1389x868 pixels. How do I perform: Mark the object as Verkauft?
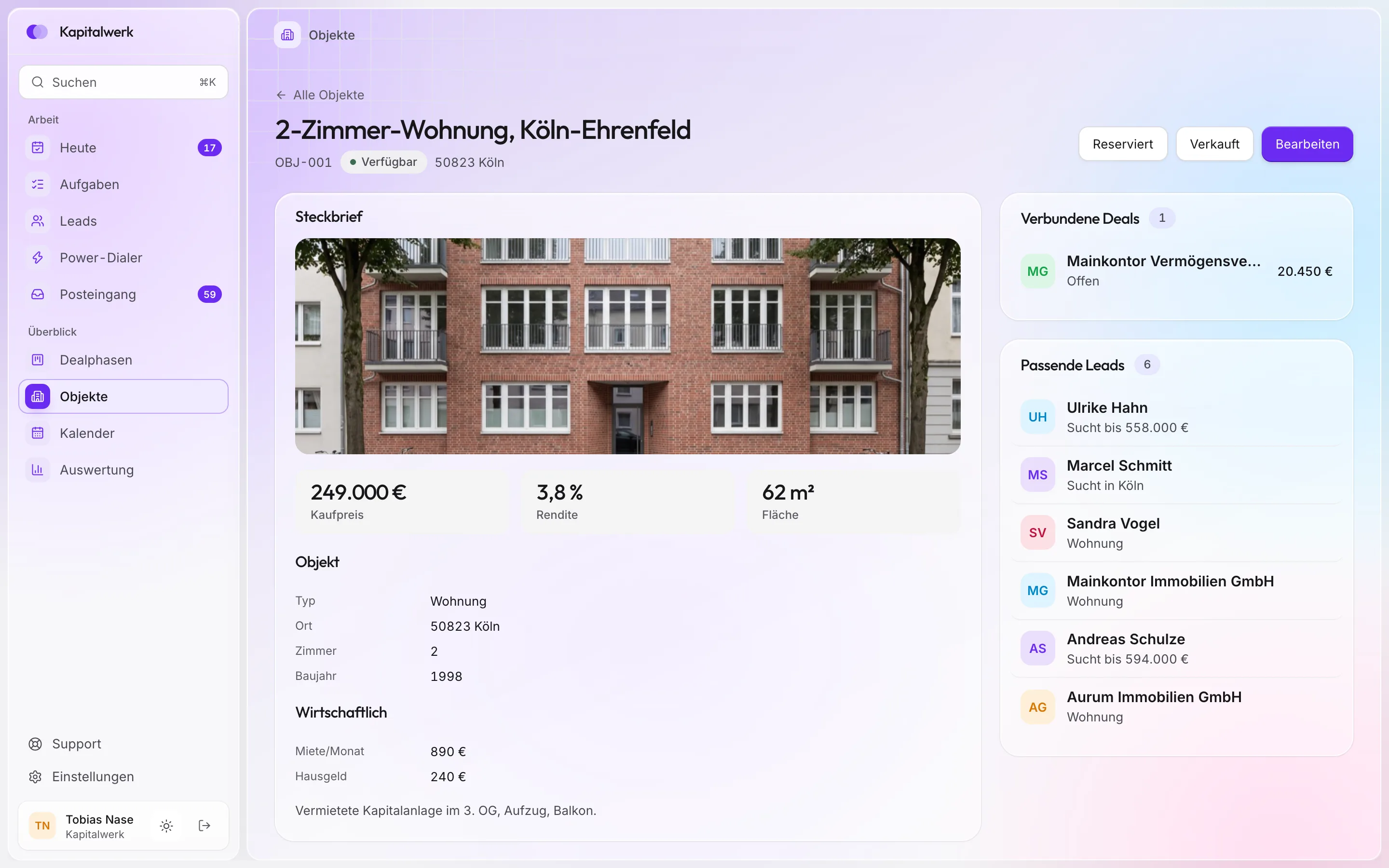tap(1214, 144)
